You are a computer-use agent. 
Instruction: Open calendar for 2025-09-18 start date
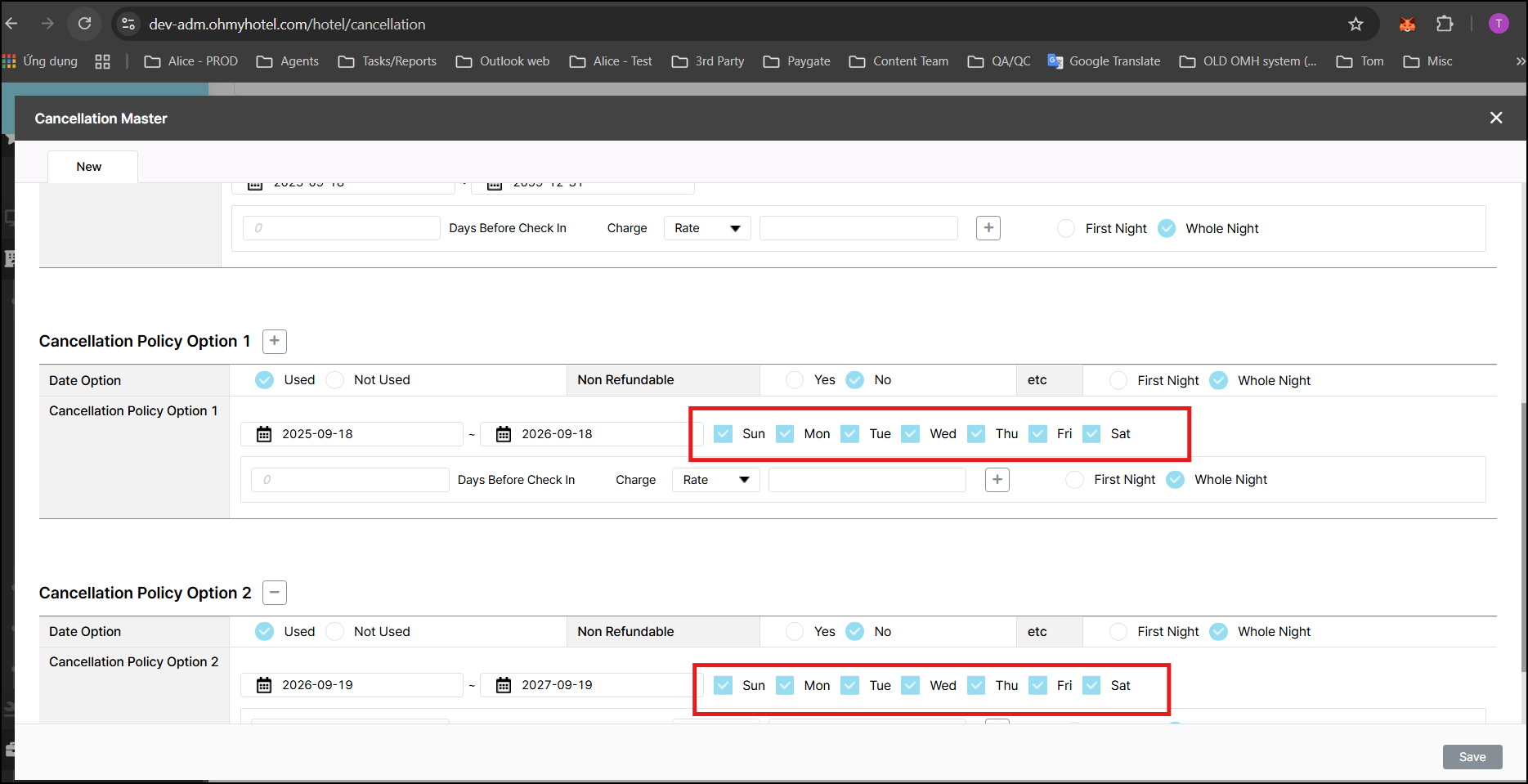(264, 434)
